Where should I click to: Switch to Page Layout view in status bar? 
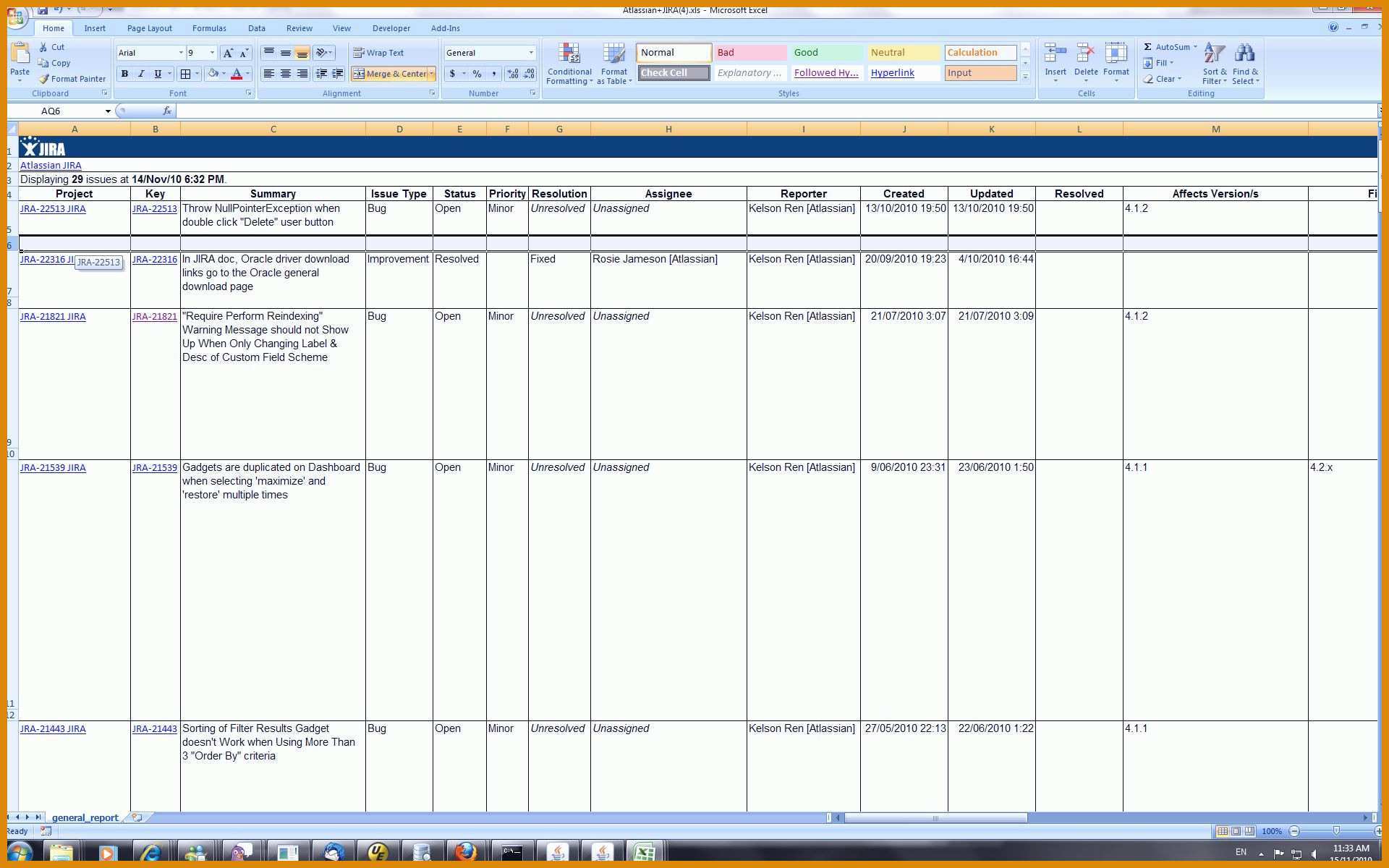tap(1236, 831)
